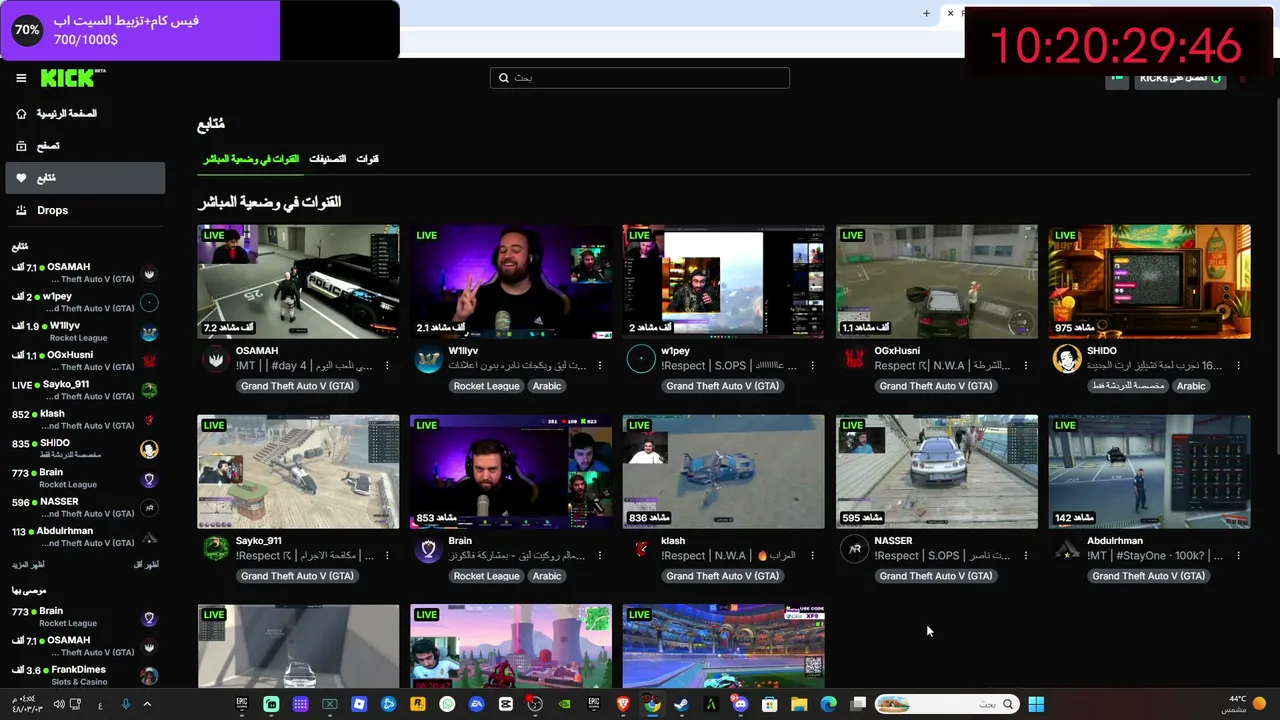Click the taskbar microphone icon
This screenshot has width=1280, height=720.
click(x=126, y=704)
